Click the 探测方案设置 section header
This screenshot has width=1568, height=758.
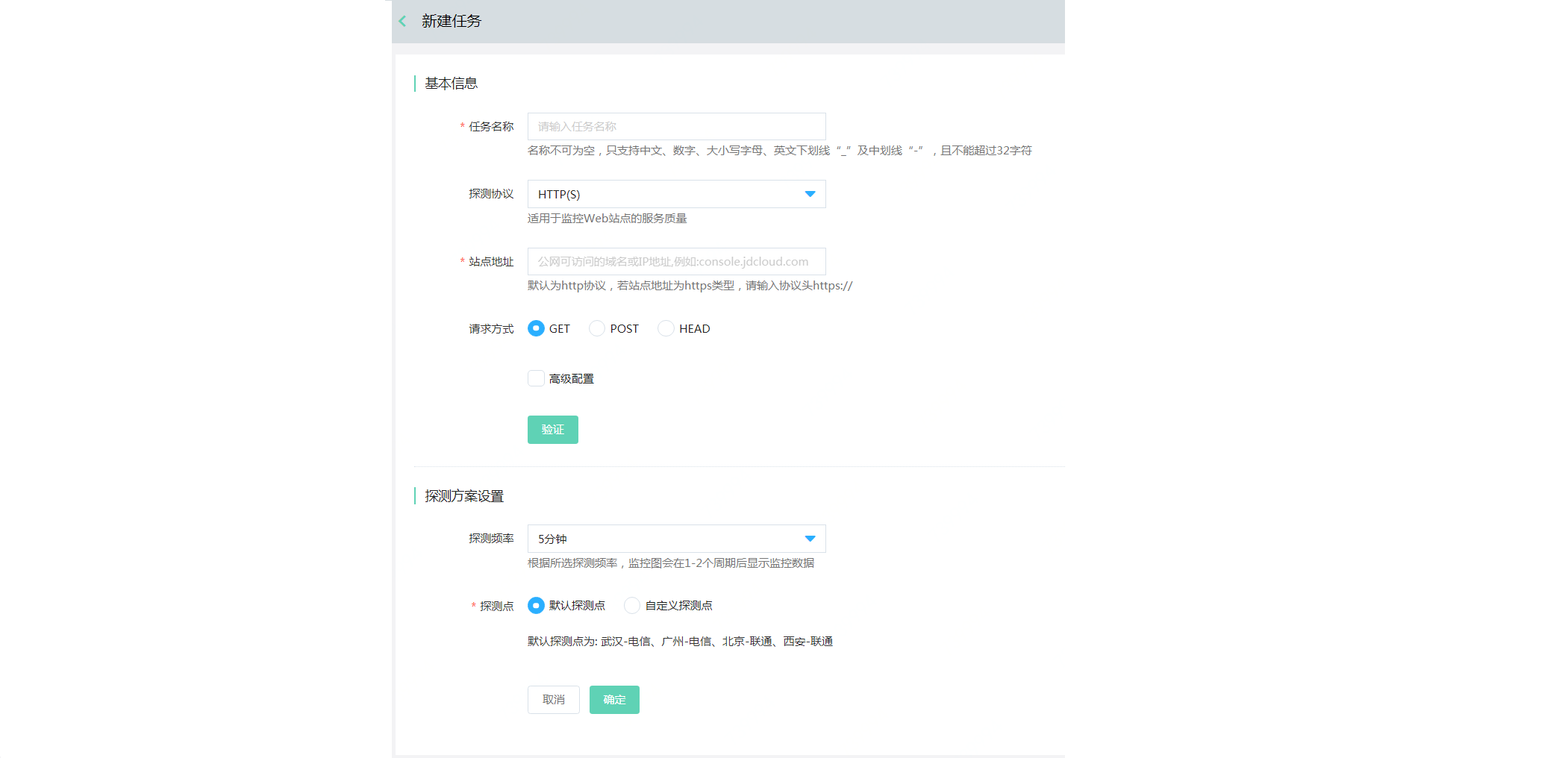(x=463, y=495)
